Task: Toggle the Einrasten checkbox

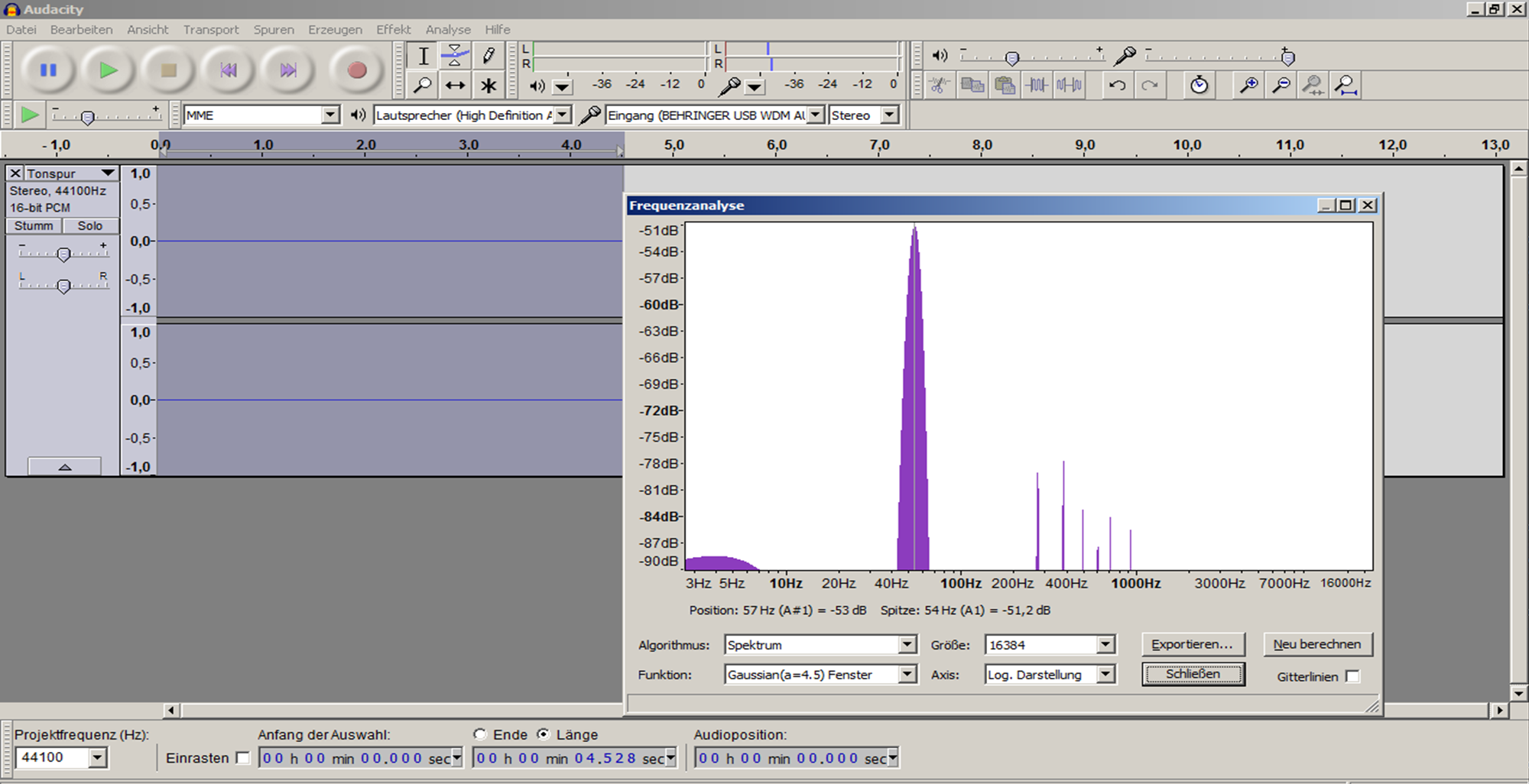Action: (x=243, y=758)
